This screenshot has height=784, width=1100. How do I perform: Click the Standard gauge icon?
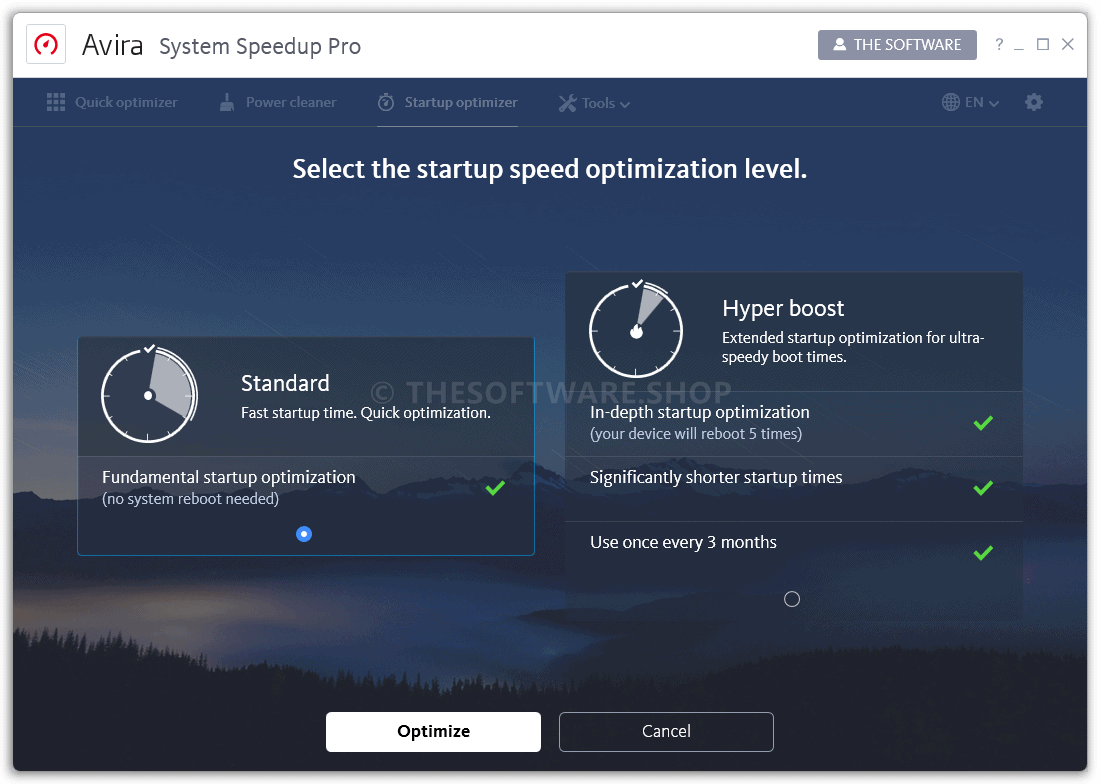[149, 393]
